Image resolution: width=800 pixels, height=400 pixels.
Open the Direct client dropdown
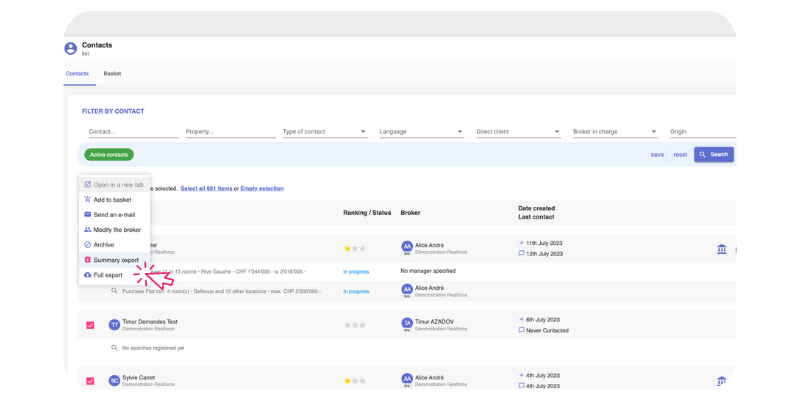coord(519,132)
